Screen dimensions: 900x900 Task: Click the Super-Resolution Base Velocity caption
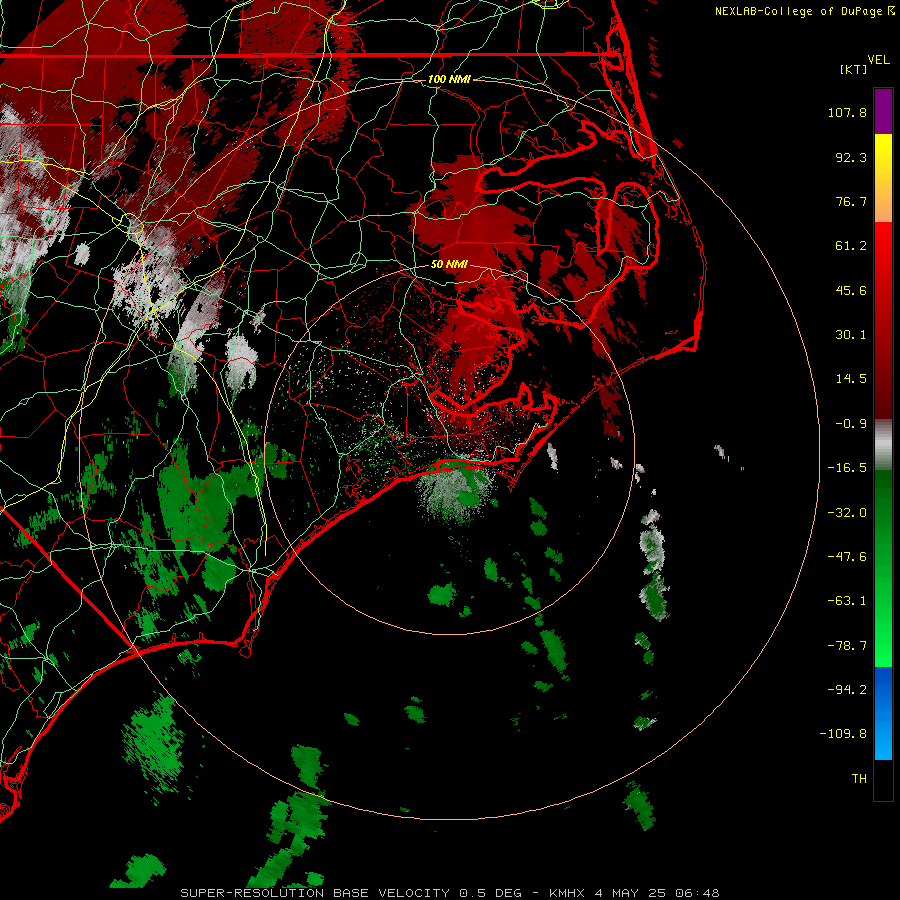tap(450, 893)
